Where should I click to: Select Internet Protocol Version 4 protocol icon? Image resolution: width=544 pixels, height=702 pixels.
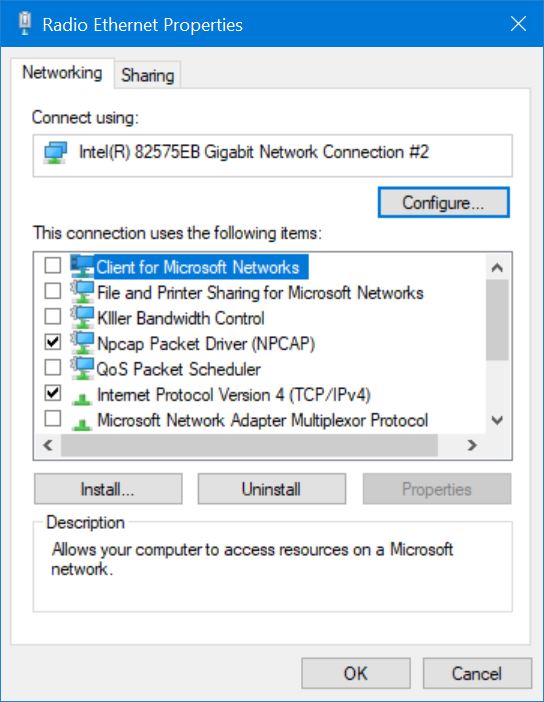(x=82, y=398)
